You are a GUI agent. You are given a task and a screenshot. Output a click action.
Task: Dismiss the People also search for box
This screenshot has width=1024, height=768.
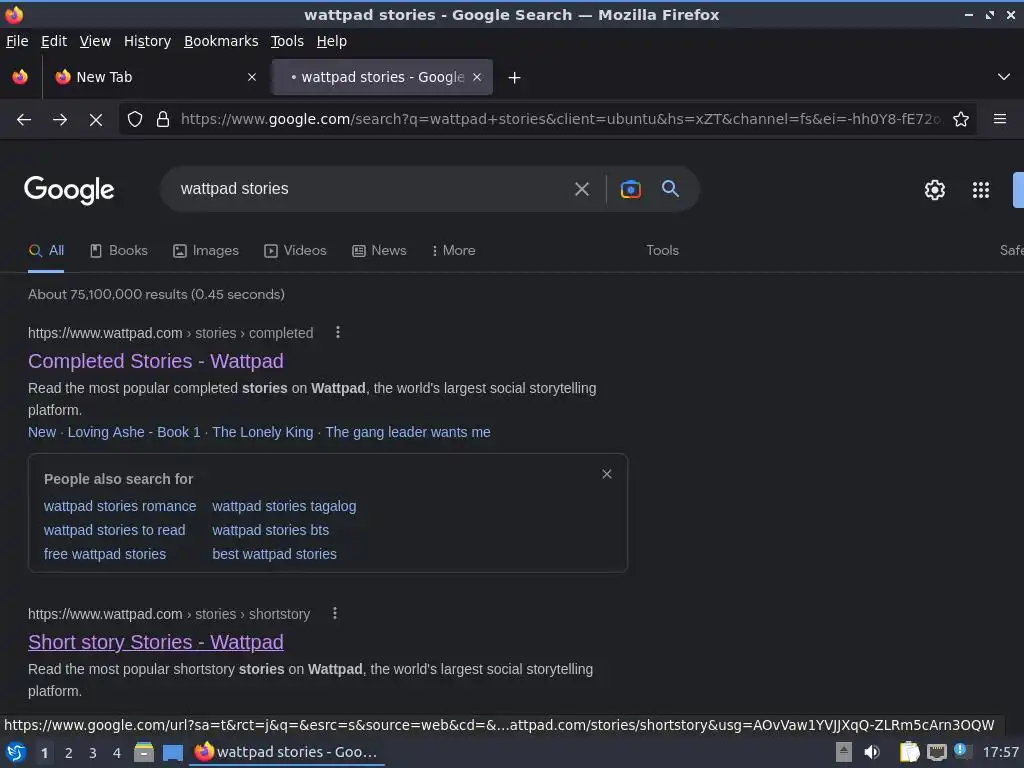pos(607,474)
